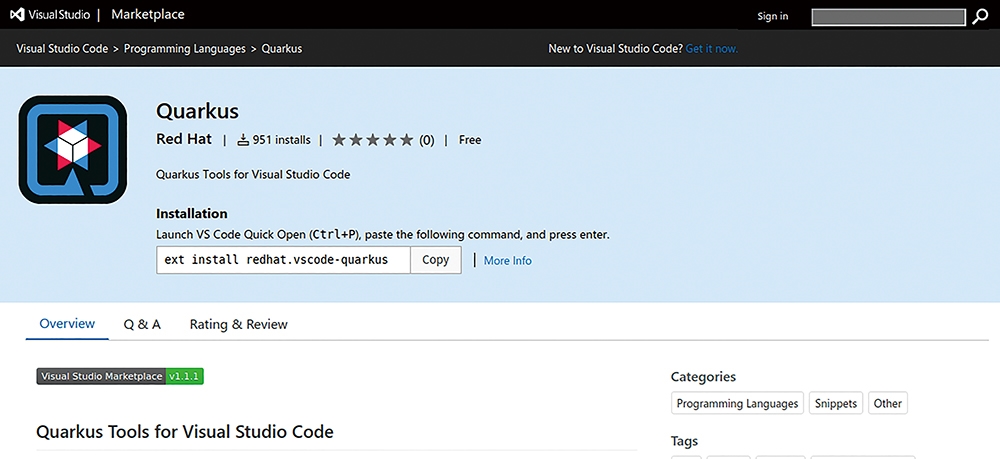This screenshot has width=1000, height=459.
Task: Click the Get it now link
Action: coord(712,48)
